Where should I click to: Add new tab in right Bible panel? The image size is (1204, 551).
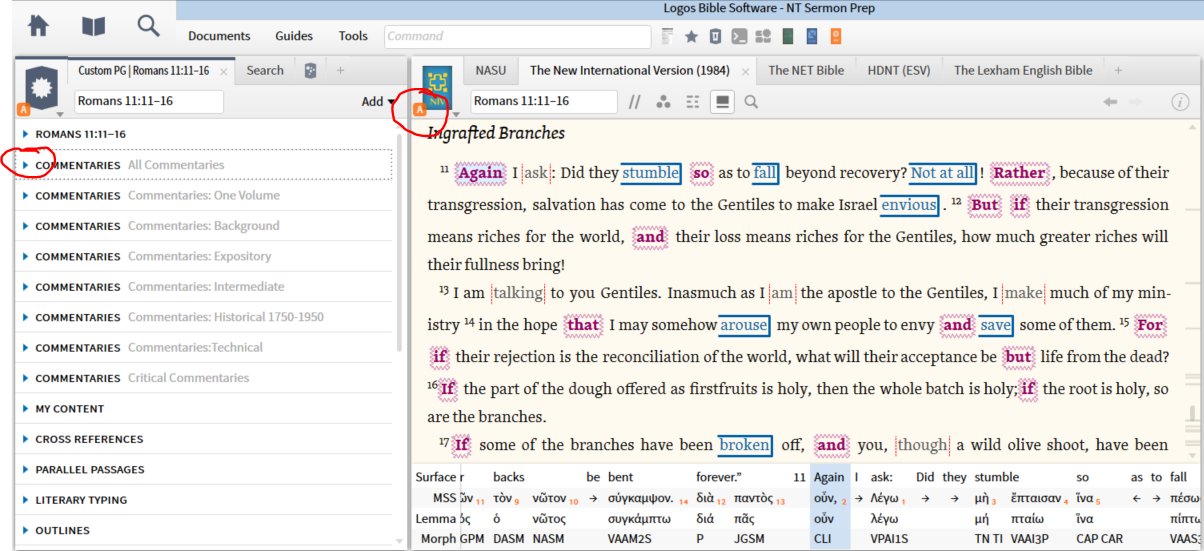pos(1118,70)
